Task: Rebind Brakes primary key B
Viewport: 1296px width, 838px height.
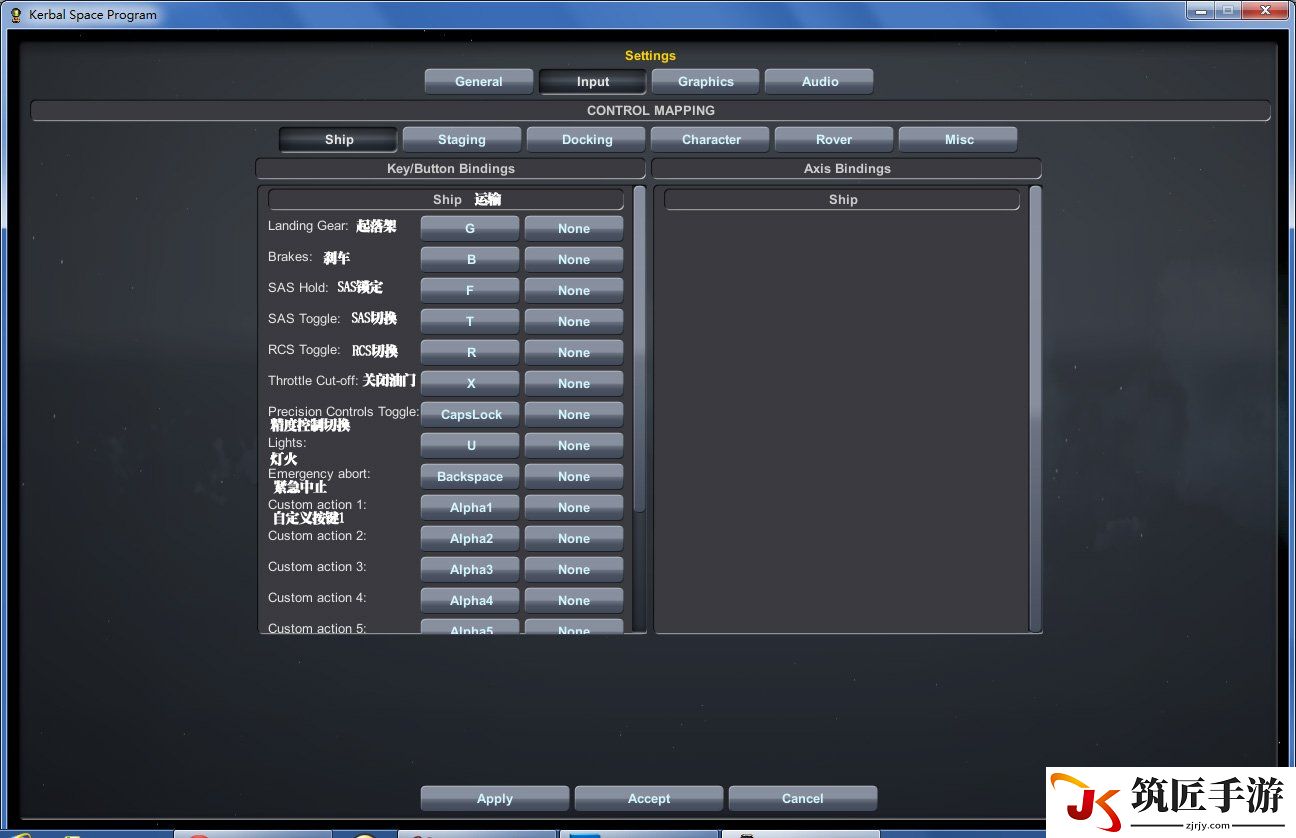Action: click(470, 260)
